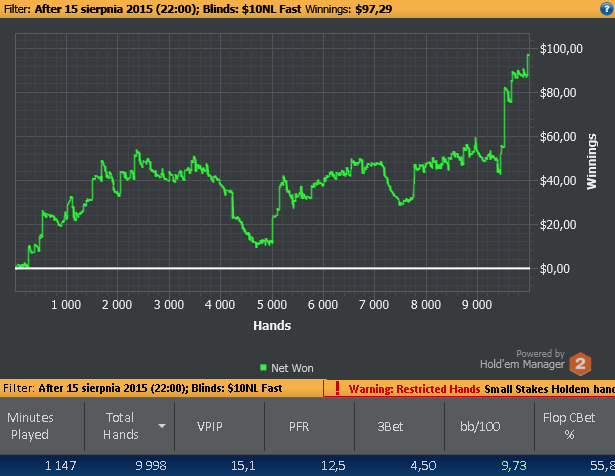This screenshot has width=615, height=476.
Task: Click the $20,00 axis label
Action: coord(558,224)
